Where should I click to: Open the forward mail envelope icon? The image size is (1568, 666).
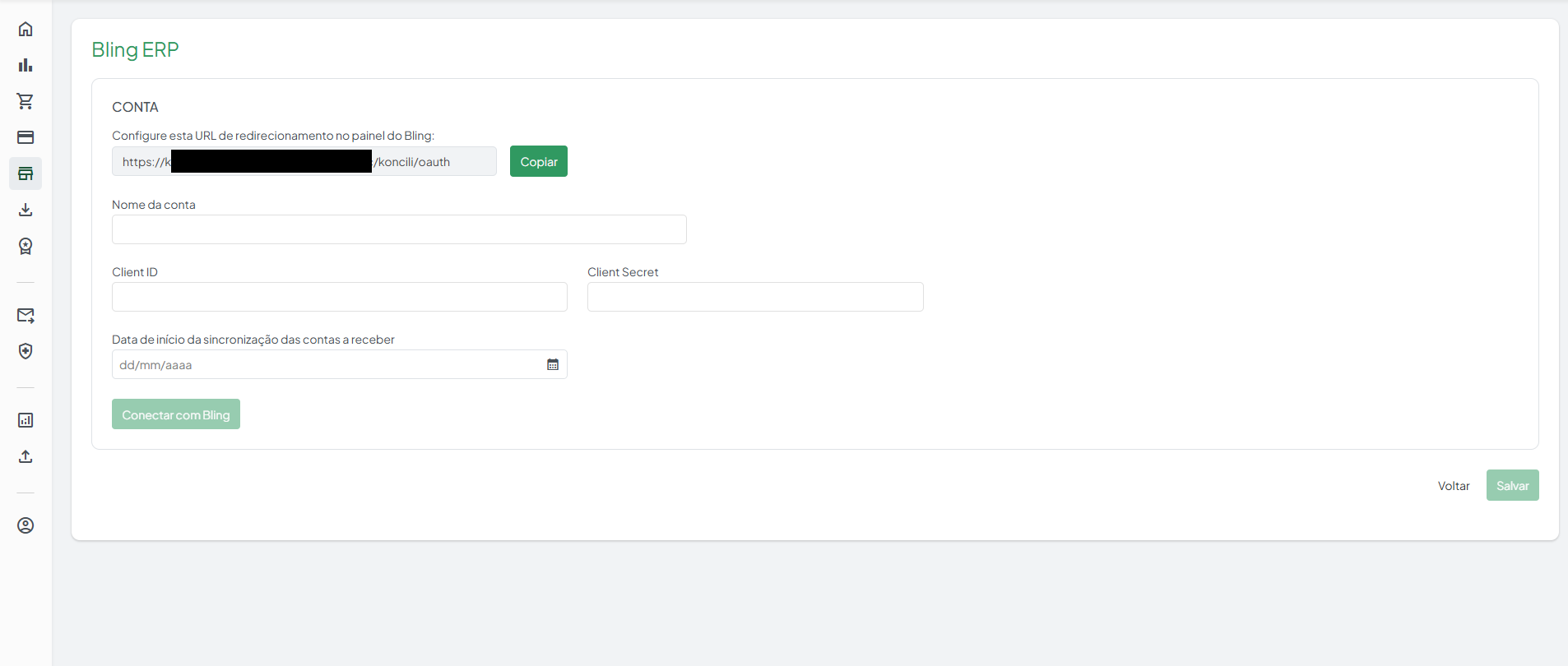point(26,315)
